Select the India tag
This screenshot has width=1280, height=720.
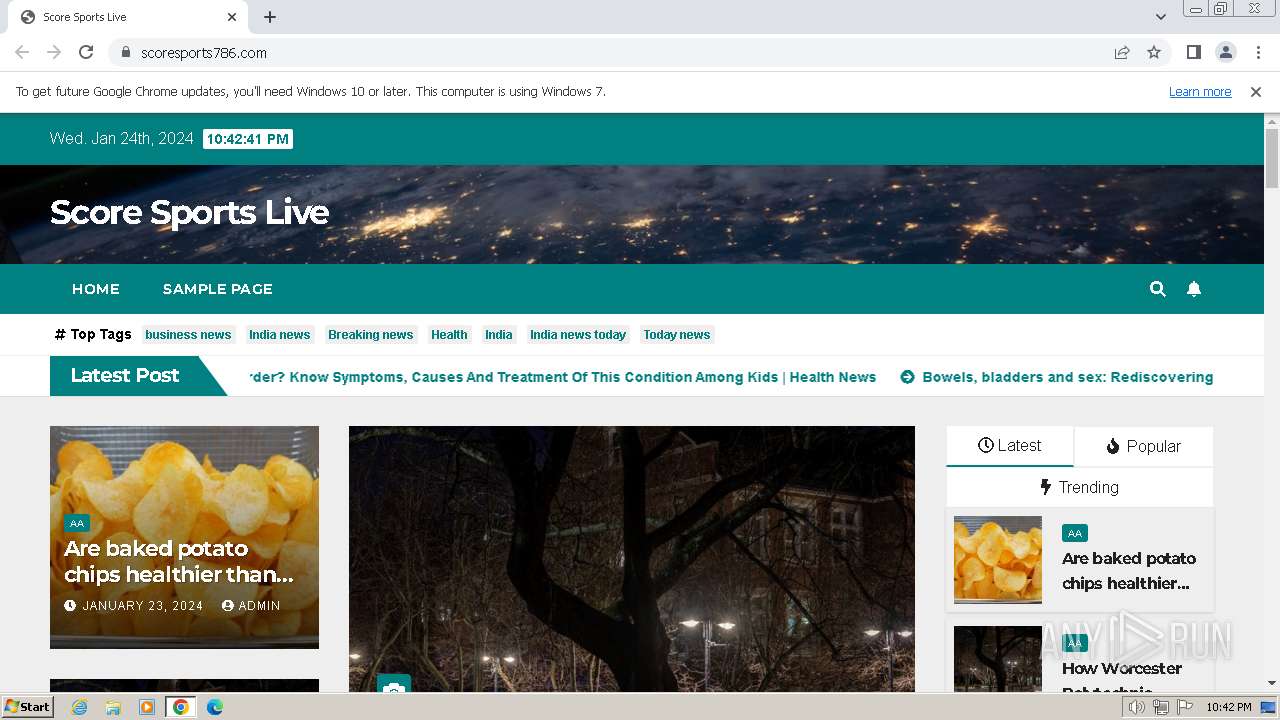pyautogui.click(x=499, y=335)
